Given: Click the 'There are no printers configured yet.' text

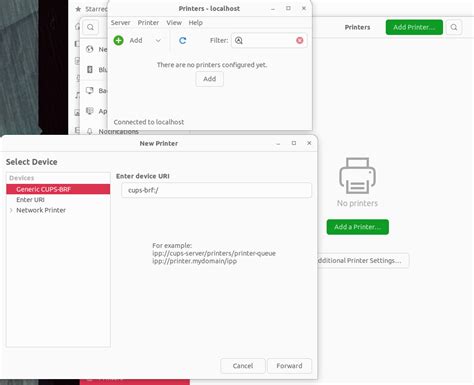Looking at the screenshot, I should [212, 65].
